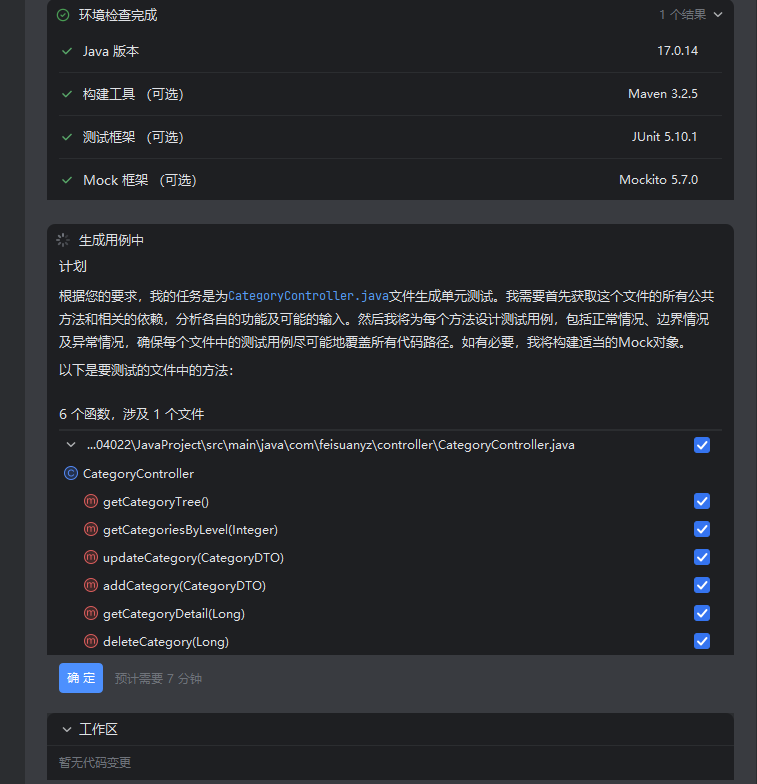Click the green check circle beside 环境检查完成
This screenshot has width=757, height=784.
coord(63,15)
